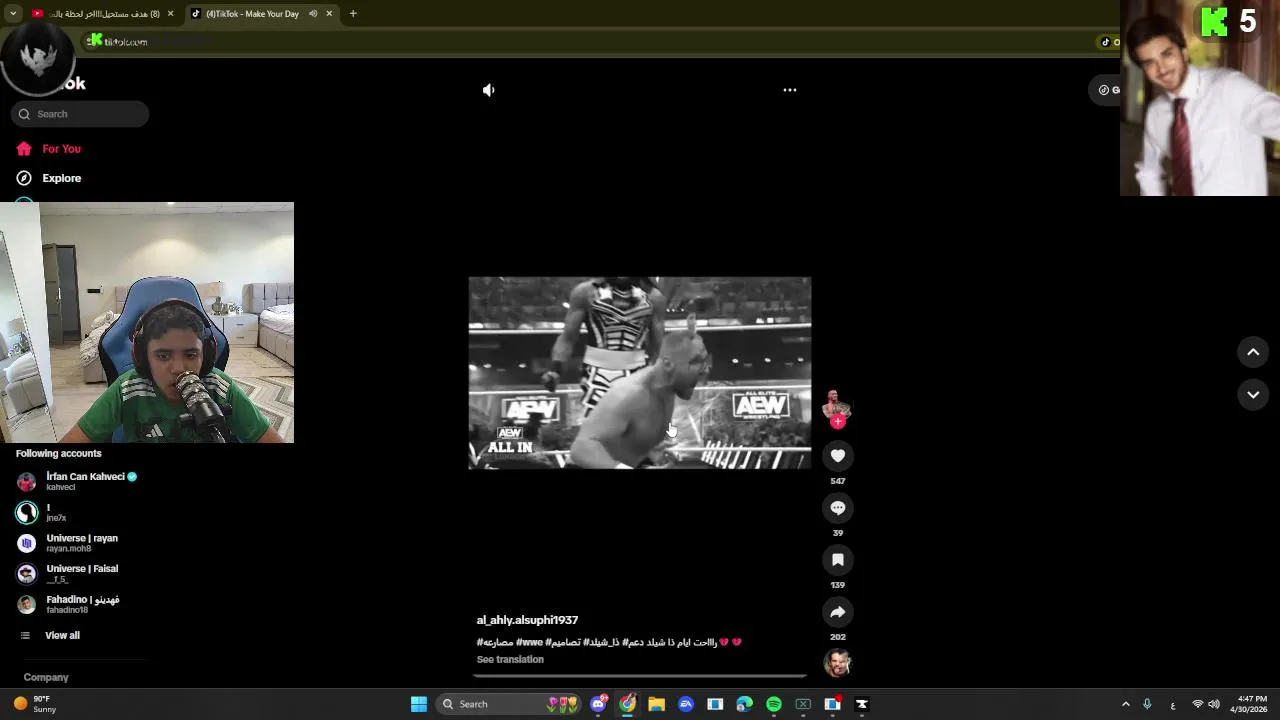Go to the next video with the down chevron
Viewport: 1280px width, 720px height.
[x=1253, y=395]
